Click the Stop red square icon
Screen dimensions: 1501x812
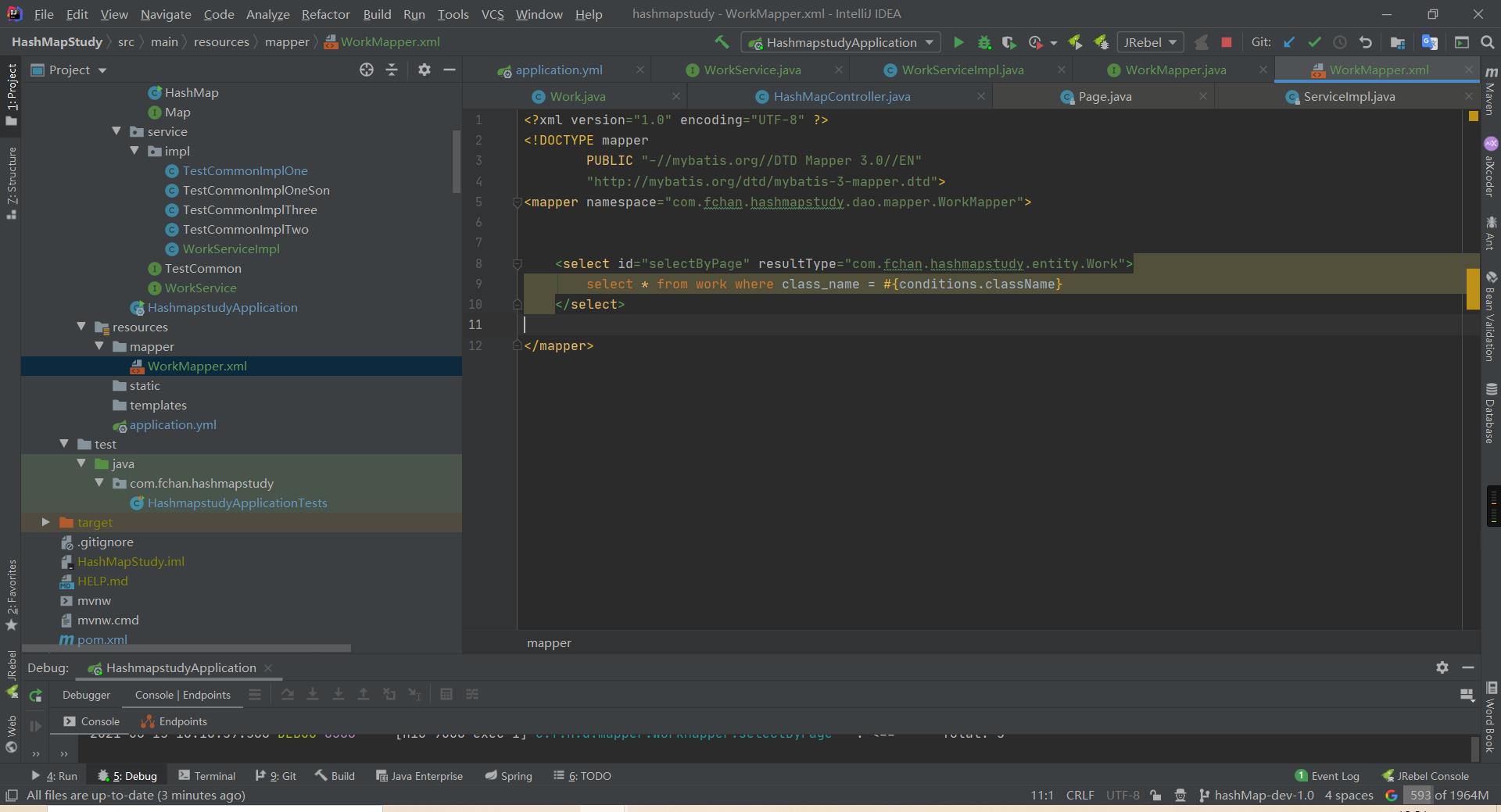point(1227,42)
